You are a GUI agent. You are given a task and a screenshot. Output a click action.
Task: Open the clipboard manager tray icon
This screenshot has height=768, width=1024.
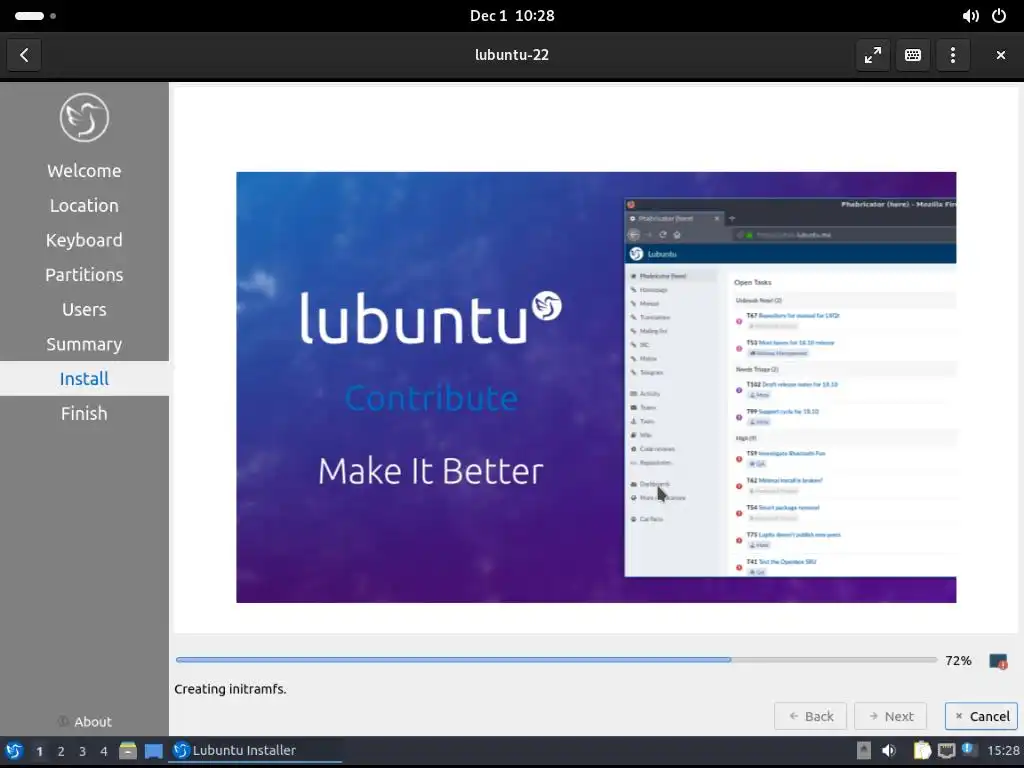click(921, 751)
